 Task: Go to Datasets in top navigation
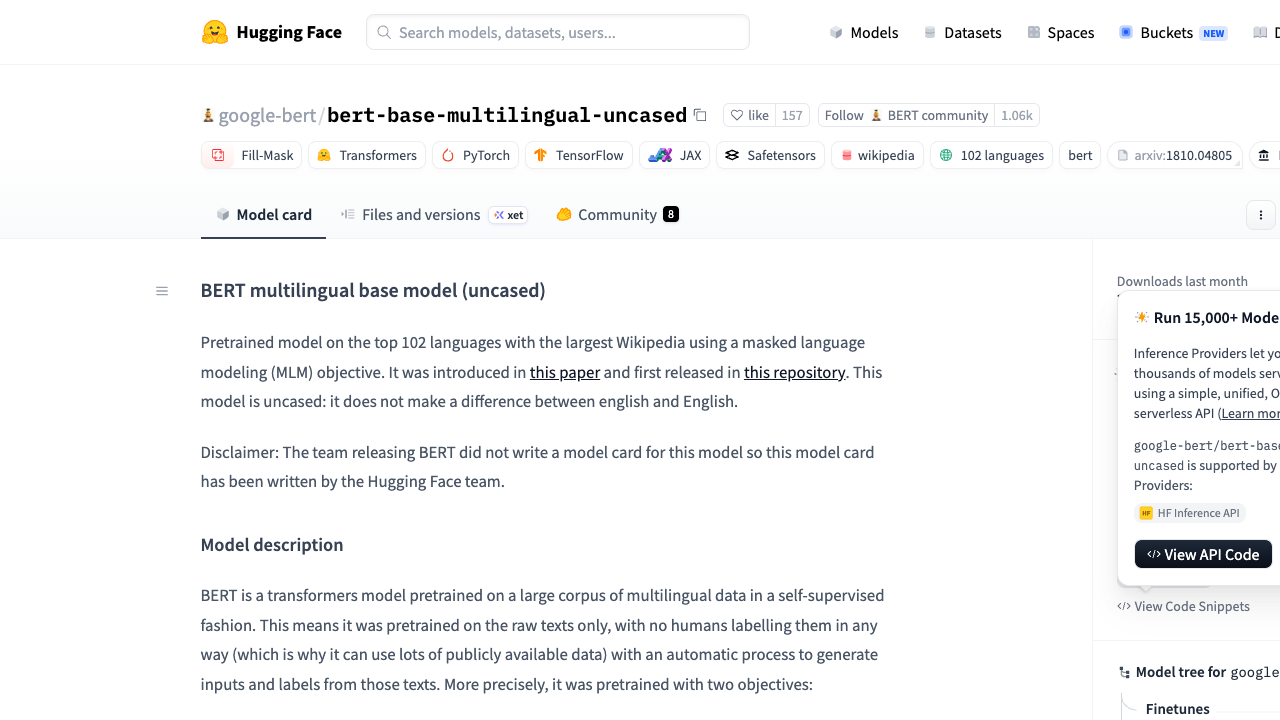[x=962, y=33]
